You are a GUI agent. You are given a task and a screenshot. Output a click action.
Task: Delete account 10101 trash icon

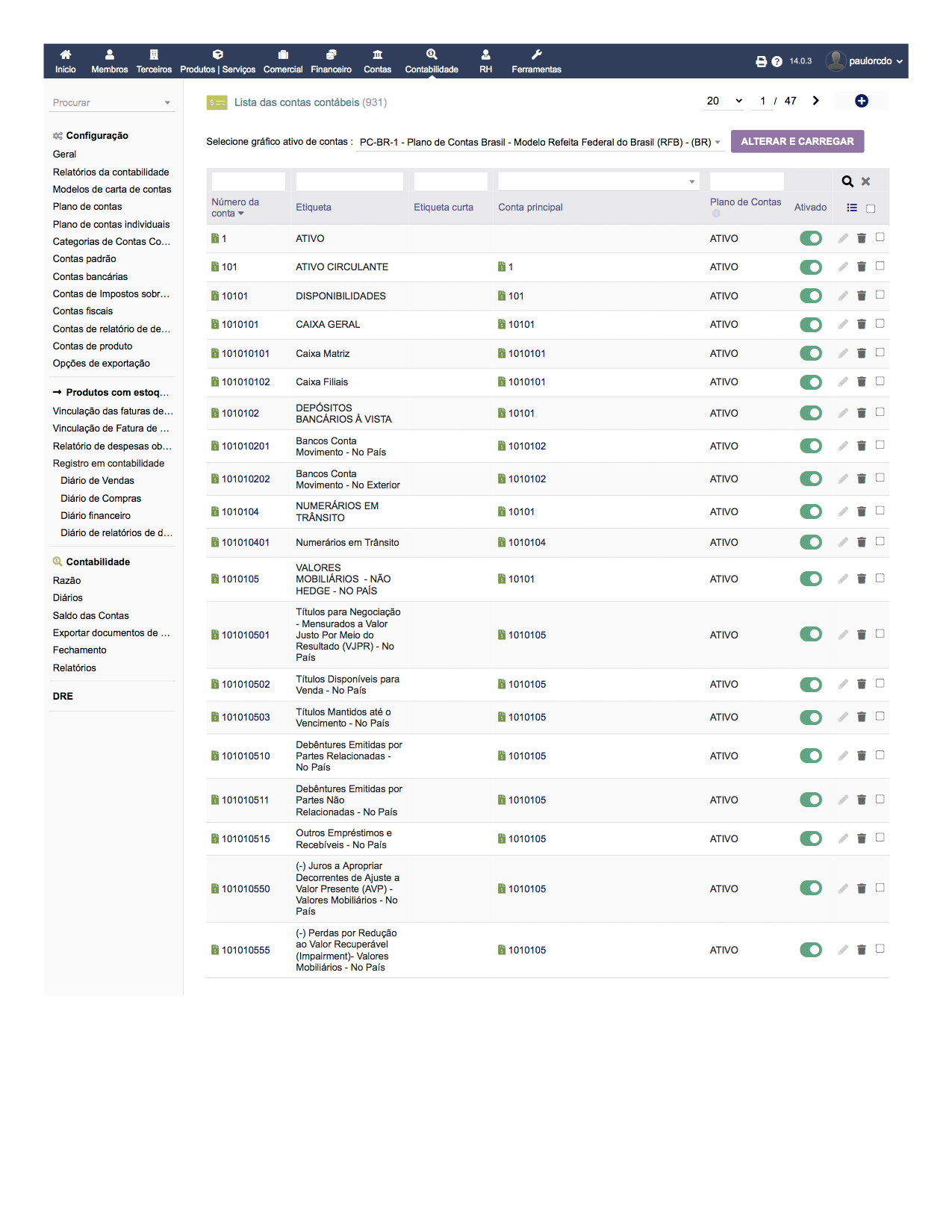861,296
